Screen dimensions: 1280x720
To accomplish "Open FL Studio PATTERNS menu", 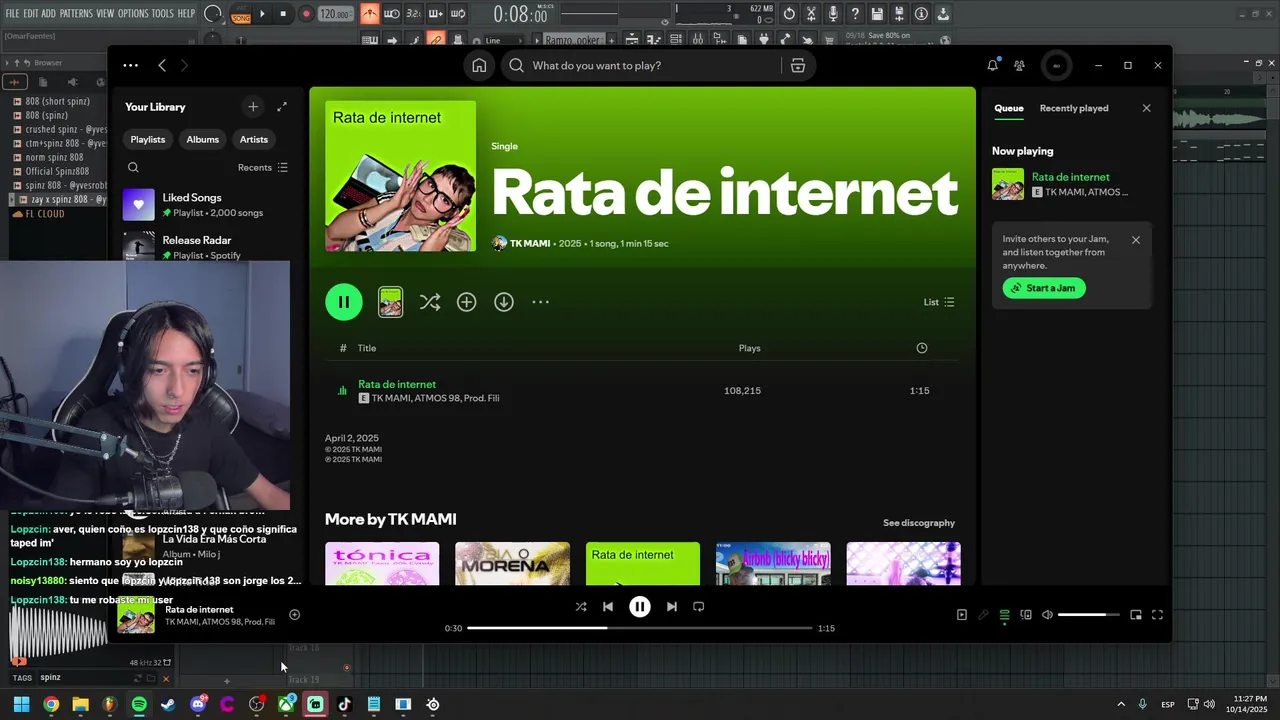I will [76, 14].
